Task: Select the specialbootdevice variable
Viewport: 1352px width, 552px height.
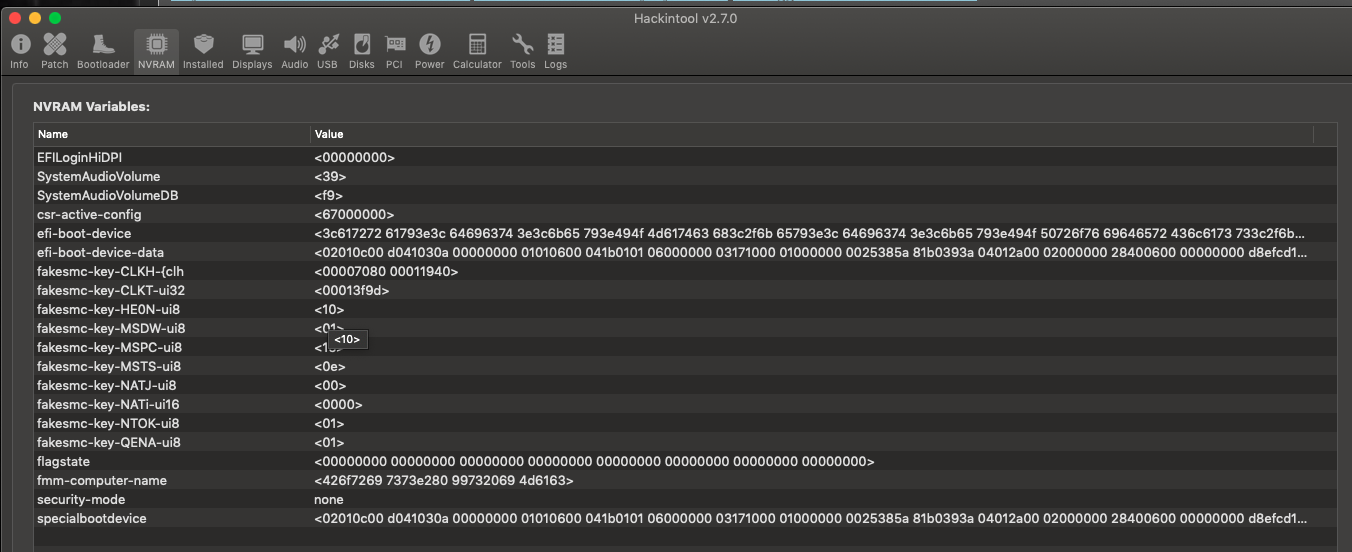Action: (685, 519)
